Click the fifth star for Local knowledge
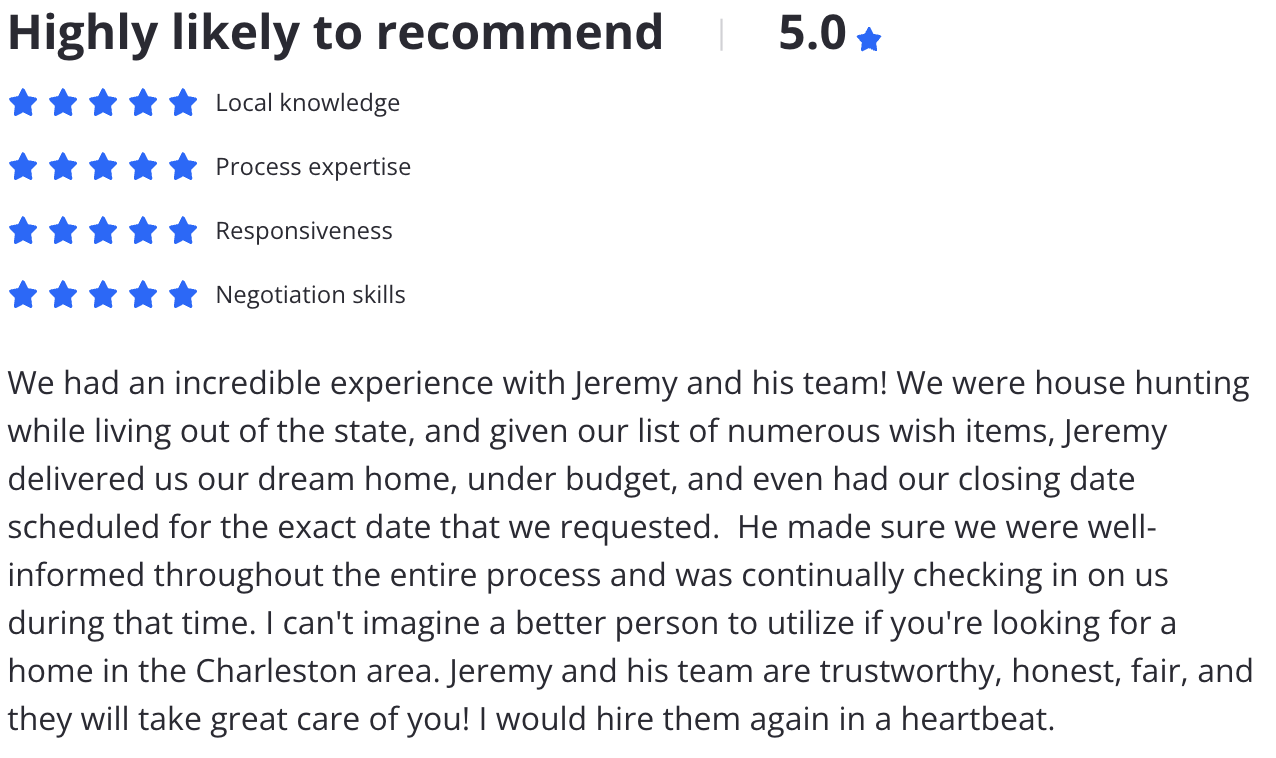1276x758 pixels. point(183,103)
